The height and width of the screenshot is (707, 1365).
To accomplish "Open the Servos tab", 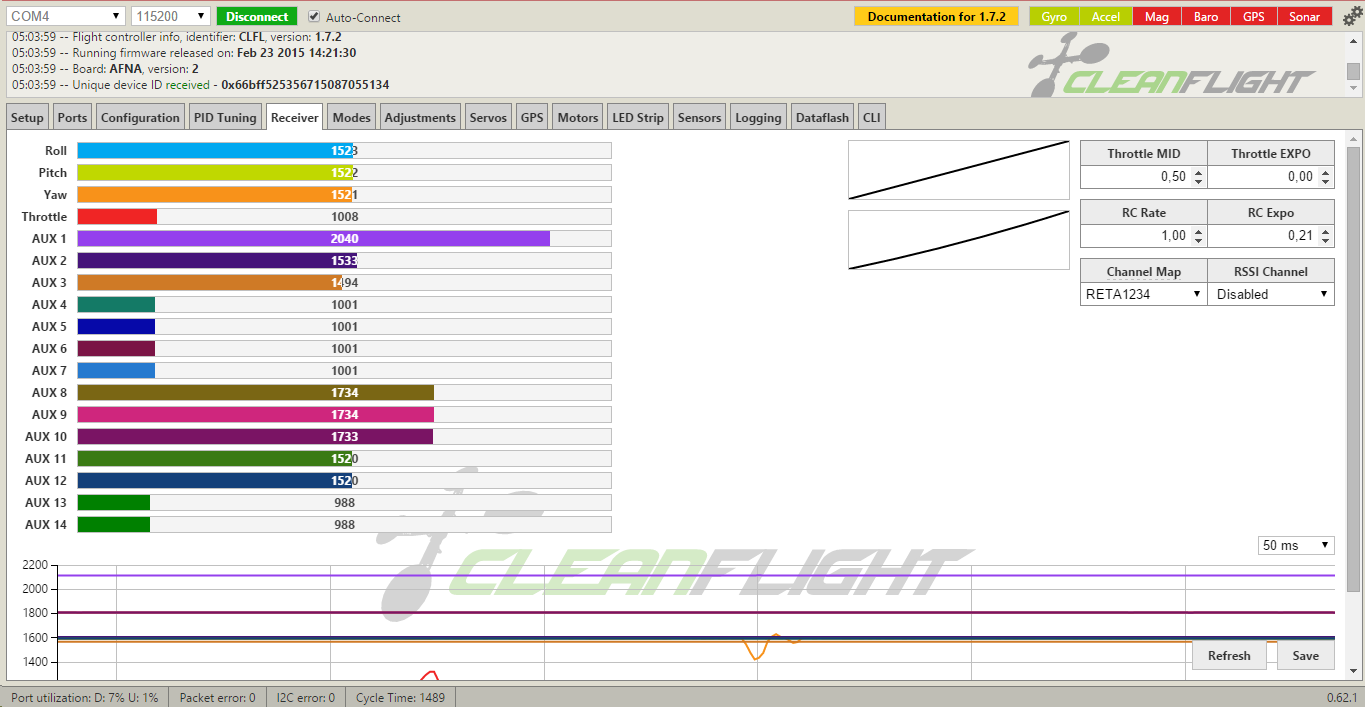I will pyautogui.click(x=488, y=117).
